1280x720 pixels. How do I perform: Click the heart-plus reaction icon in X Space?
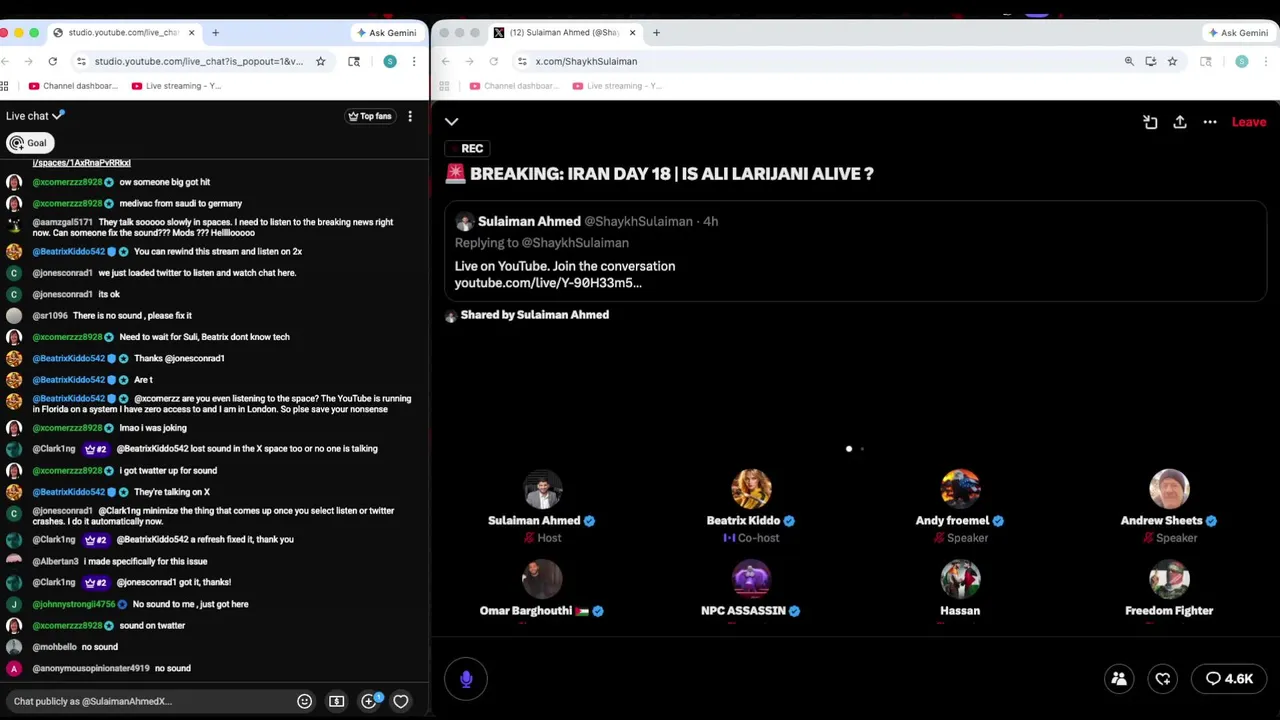click(1163, 679)
